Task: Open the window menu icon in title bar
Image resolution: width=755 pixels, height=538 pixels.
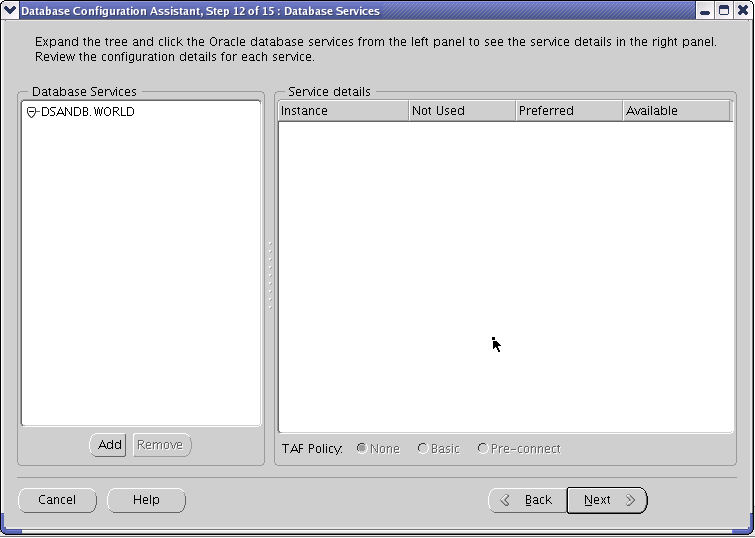Action: (10, 10)
